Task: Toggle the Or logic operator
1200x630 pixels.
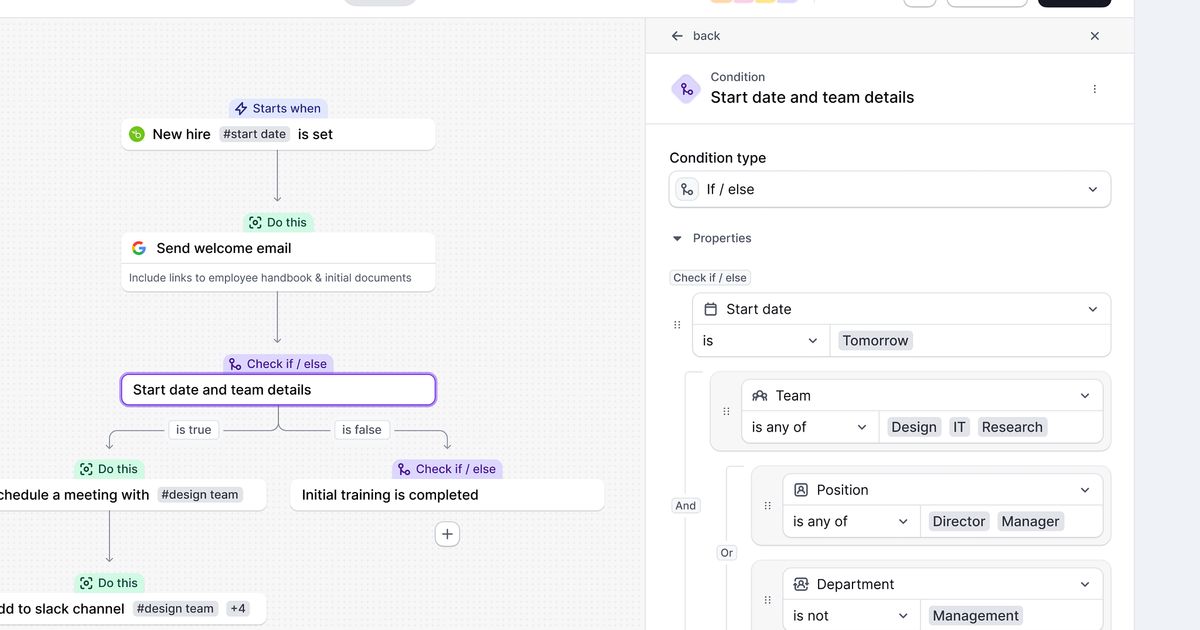Action: coord(726,553)
